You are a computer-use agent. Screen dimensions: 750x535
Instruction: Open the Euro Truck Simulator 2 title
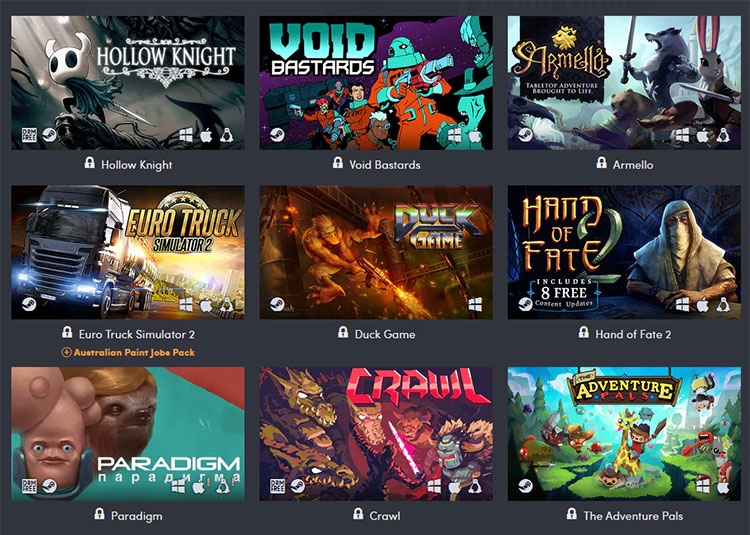(137, 334)
